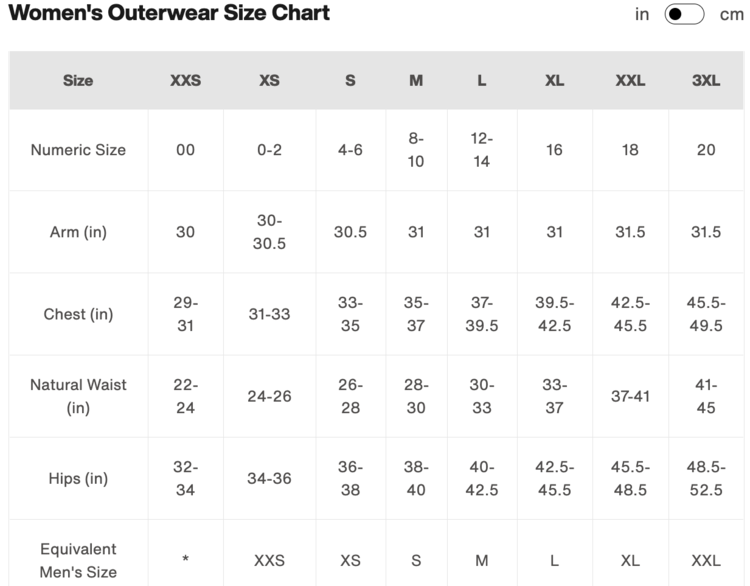
Task: Select the 48.5-52.5 hips value cell
Action: point(706,478)
